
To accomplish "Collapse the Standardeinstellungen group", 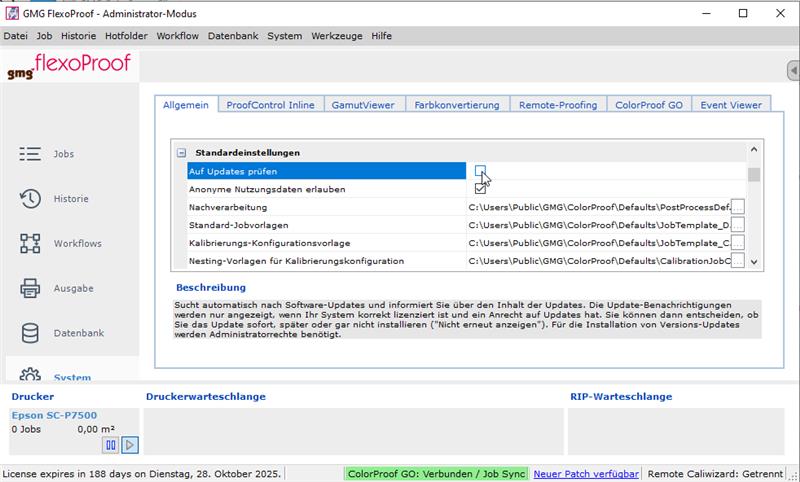I will tap(181, 153).
